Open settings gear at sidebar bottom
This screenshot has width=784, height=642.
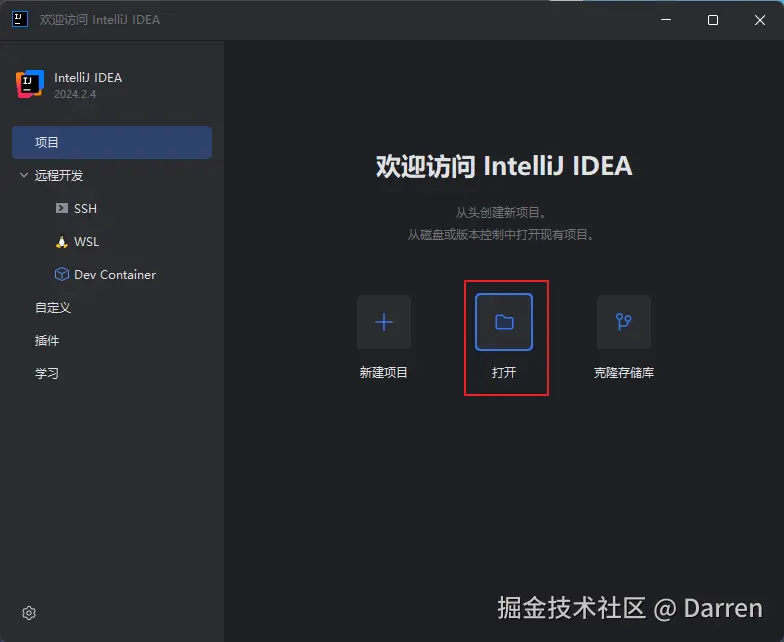click(29, 612)
